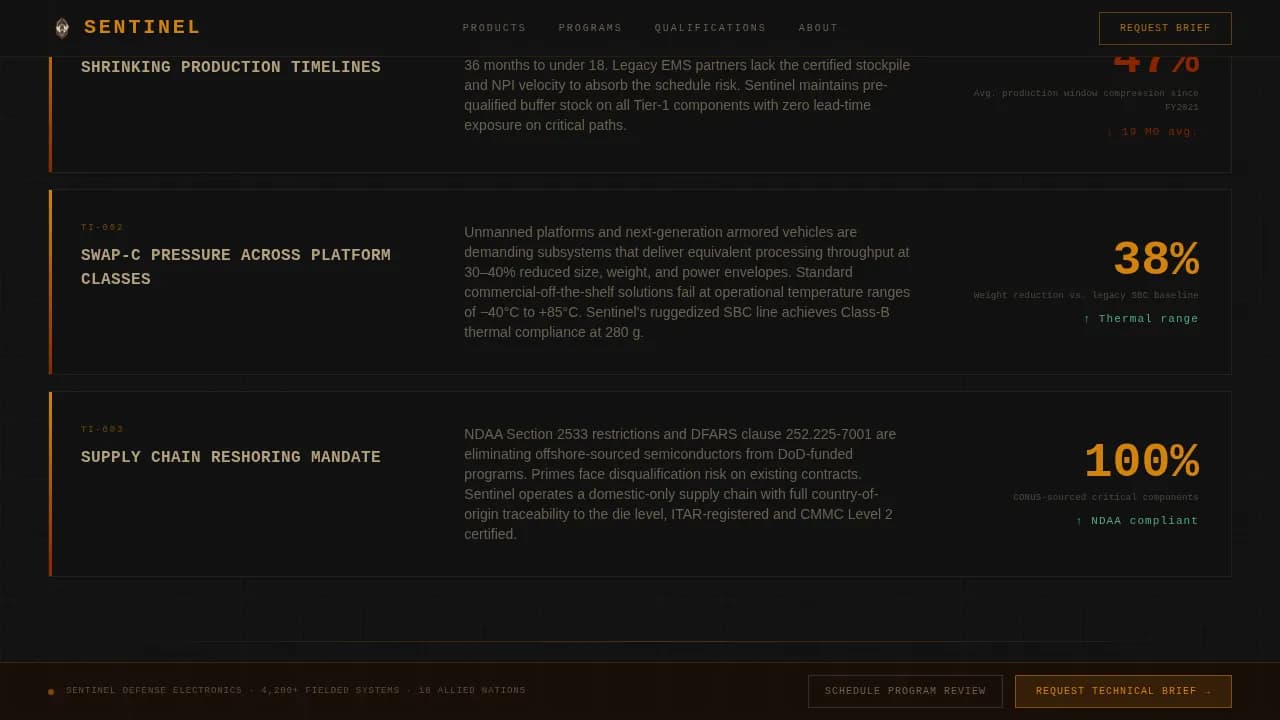Screen dimensions: 1280x720
Task: Open the Qualifications nav link
Action: tap(710, 28)
